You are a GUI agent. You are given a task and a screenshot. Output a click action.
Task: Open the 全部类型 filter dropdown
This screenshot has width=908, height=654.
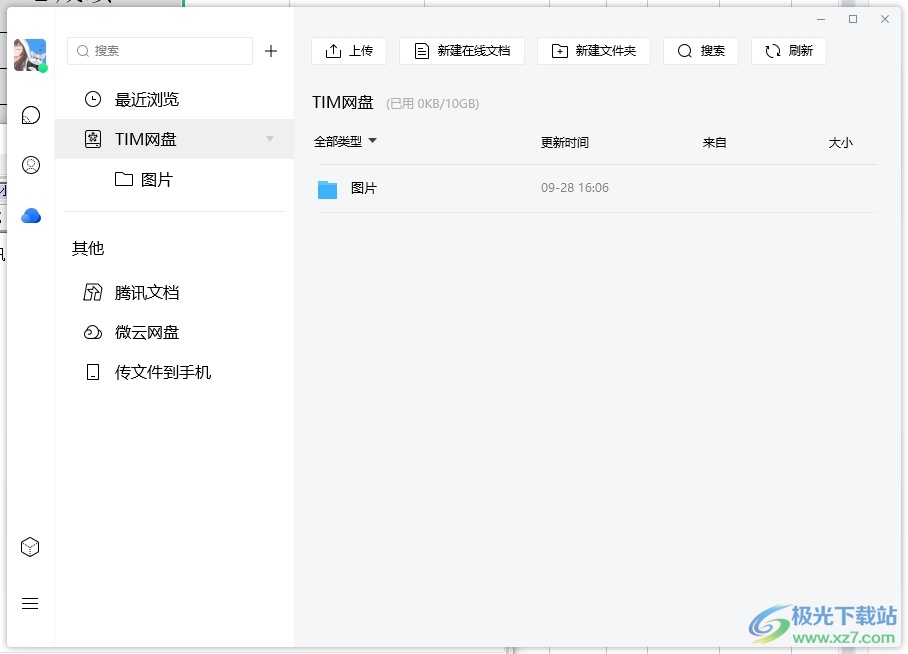(345, 142)
